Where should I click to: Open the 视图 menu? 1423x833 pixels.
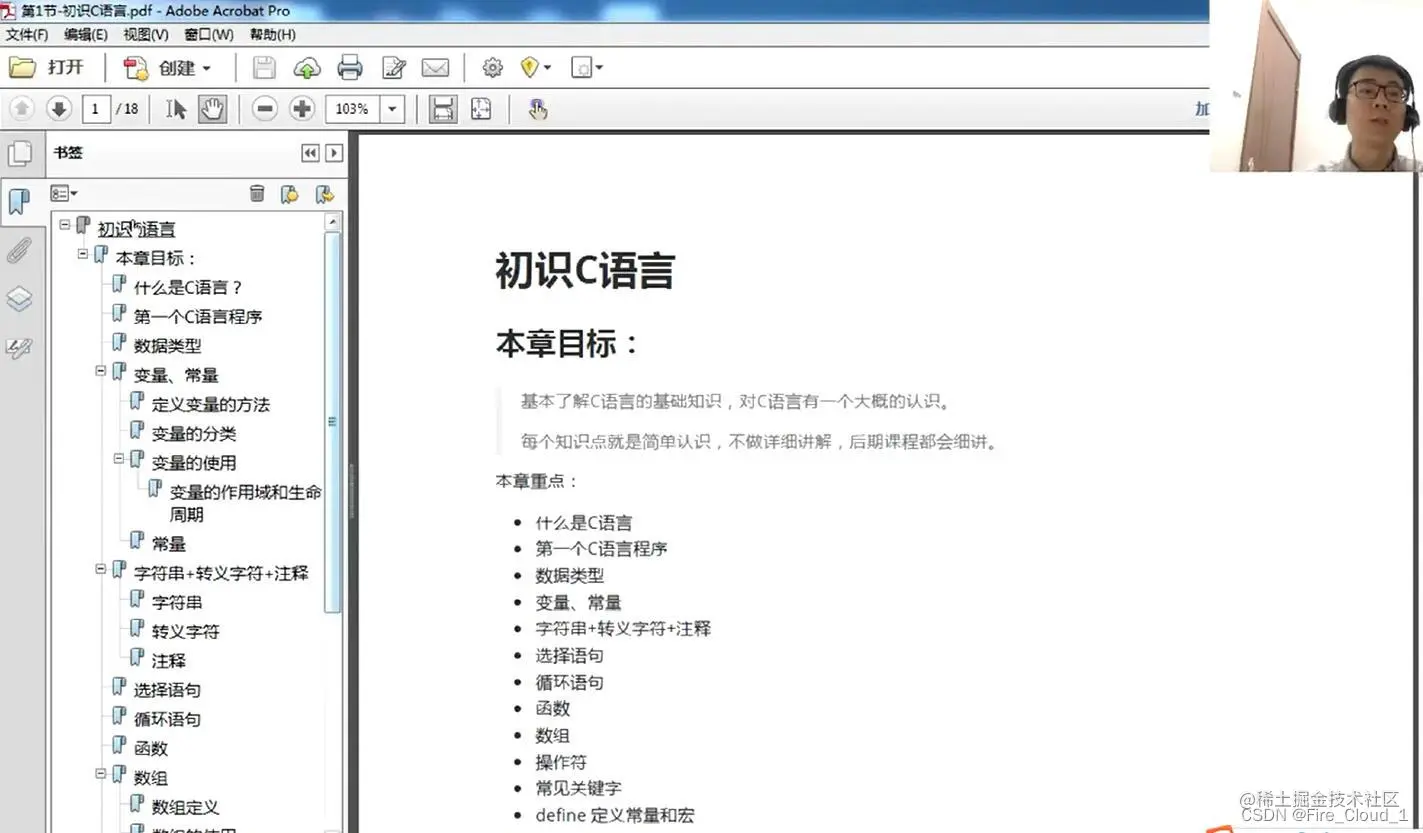145,34
